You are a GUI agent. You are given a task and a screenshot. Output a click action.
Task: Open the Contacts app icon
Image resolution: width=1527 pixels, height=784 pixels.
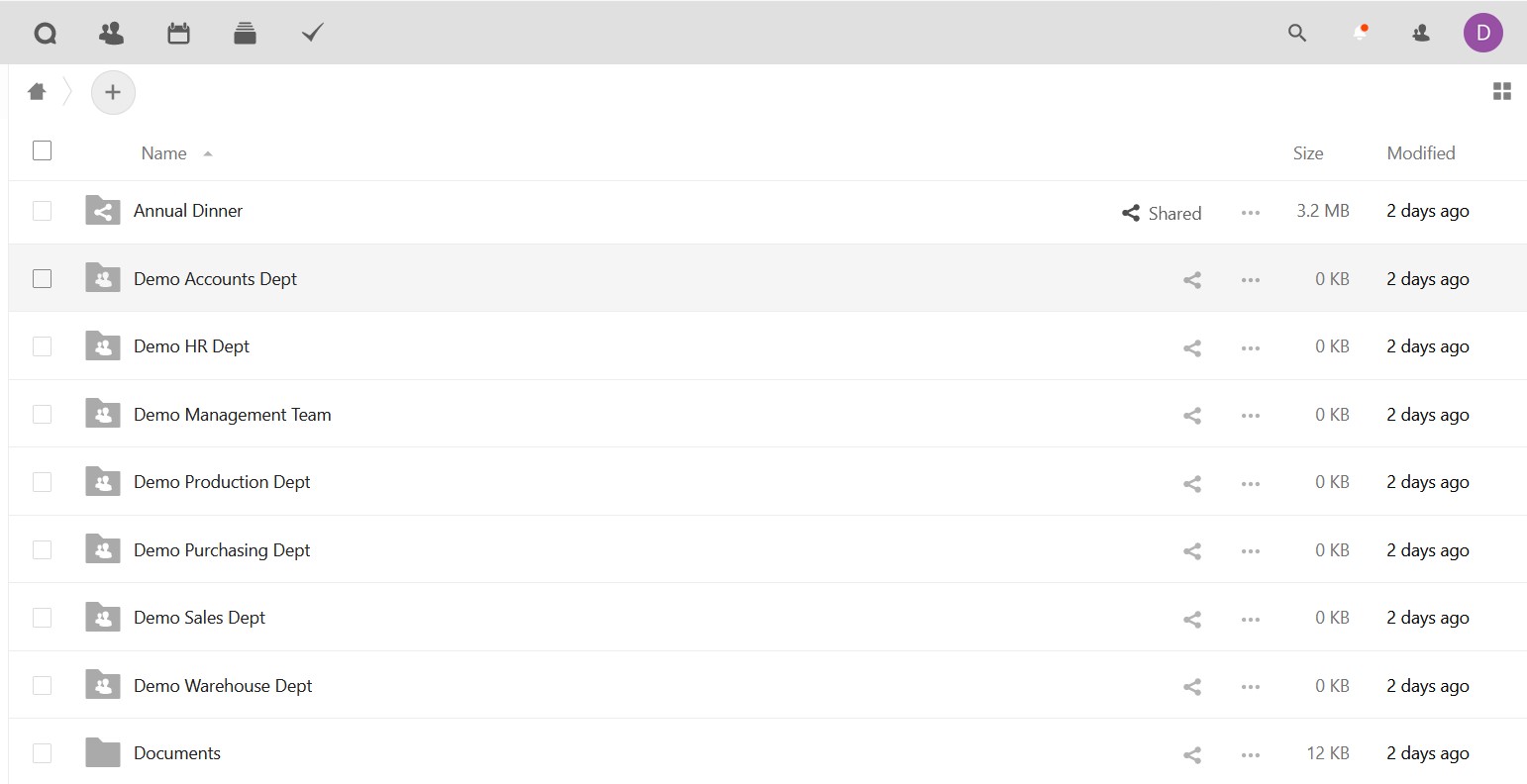[x=112, y=34]
